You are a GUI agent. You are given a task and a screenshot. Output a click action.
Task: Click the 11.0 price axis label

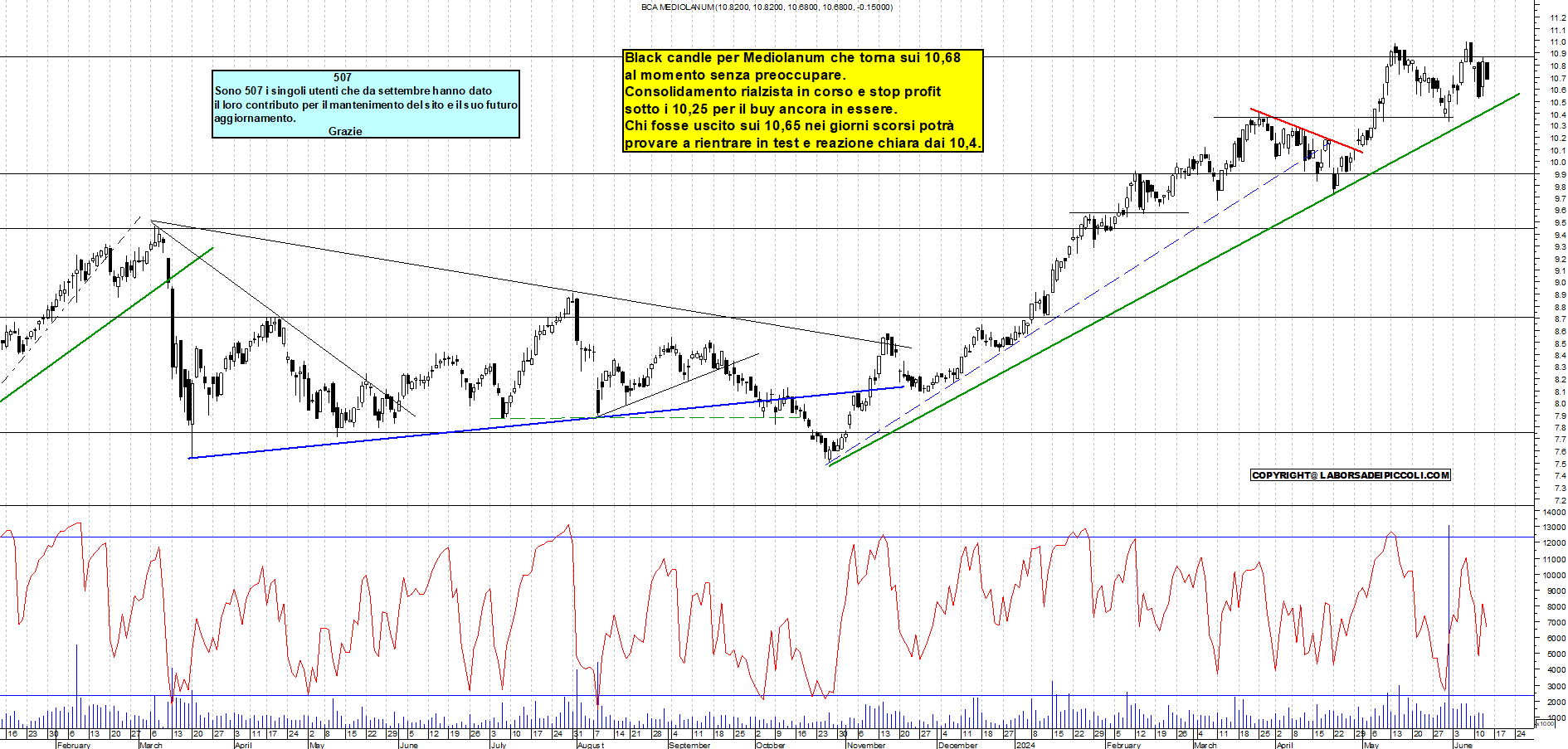pyautogui.click(x=1558, y=41)
